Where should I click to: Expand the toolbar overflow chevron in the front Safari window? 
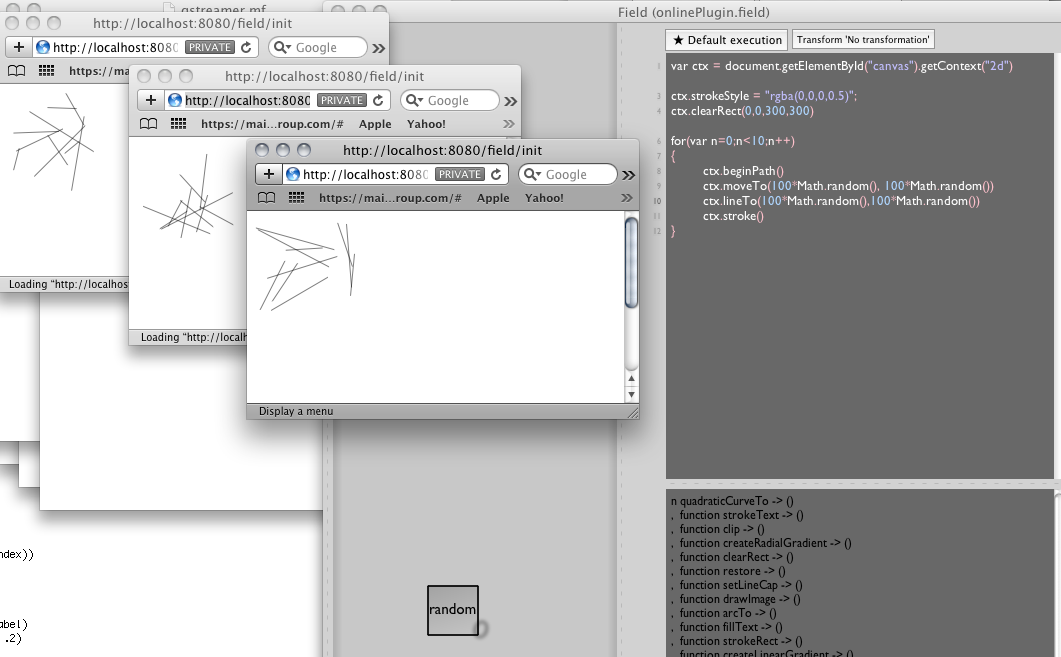click(x=629, y=175)
